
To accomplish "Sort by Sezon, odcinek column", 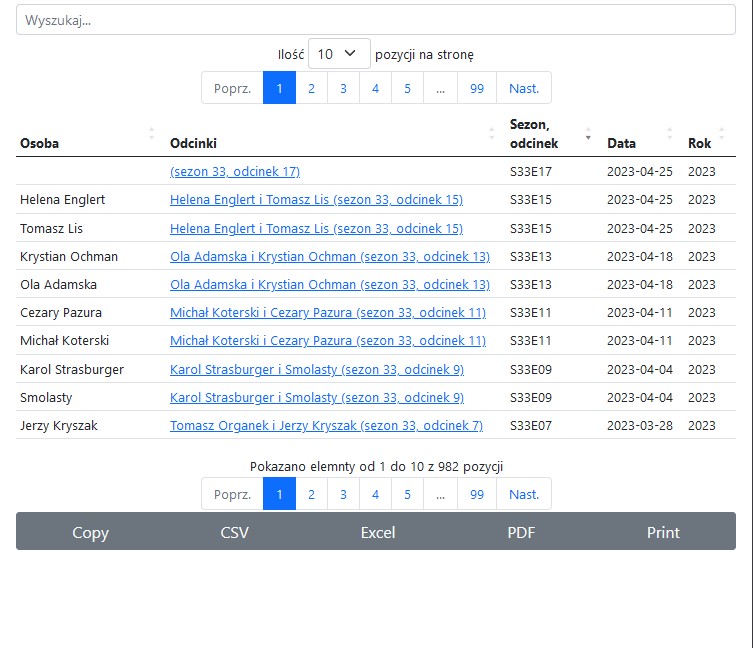I will pyautogui.click(x=548, y=134).
